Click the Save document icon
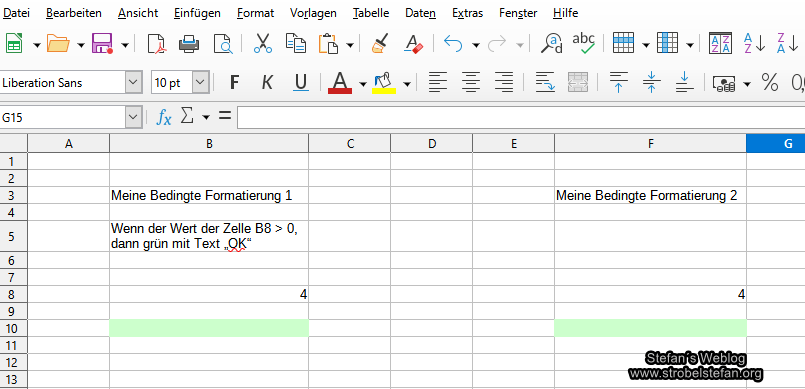The width and height of the screenshot is (805, 389). pyautogui.click(x=102, y=44)
